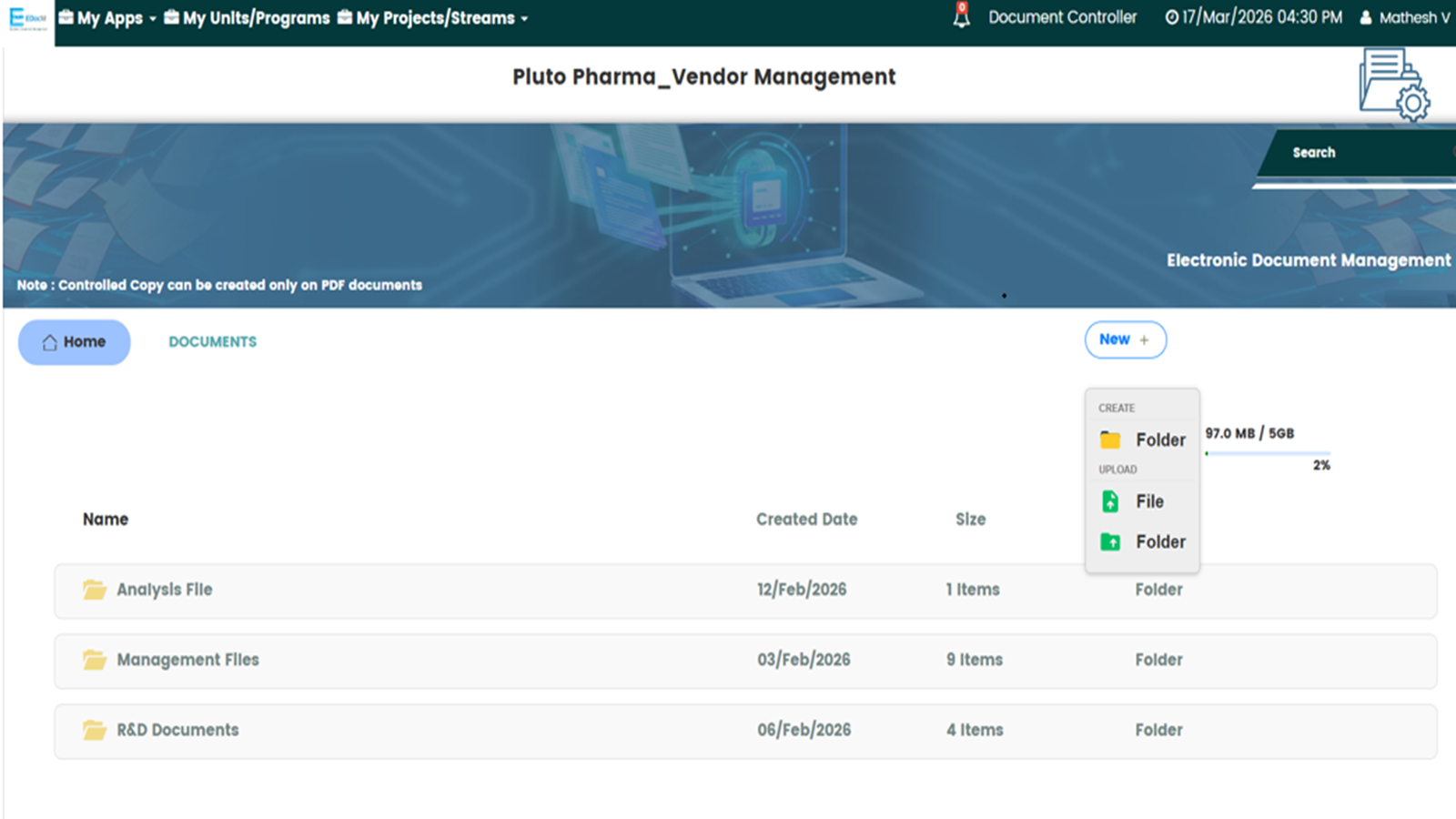This screenshot has width=1456, height=819.
Task: Click the R&D Documents folder icon
Action: [95, 730]
